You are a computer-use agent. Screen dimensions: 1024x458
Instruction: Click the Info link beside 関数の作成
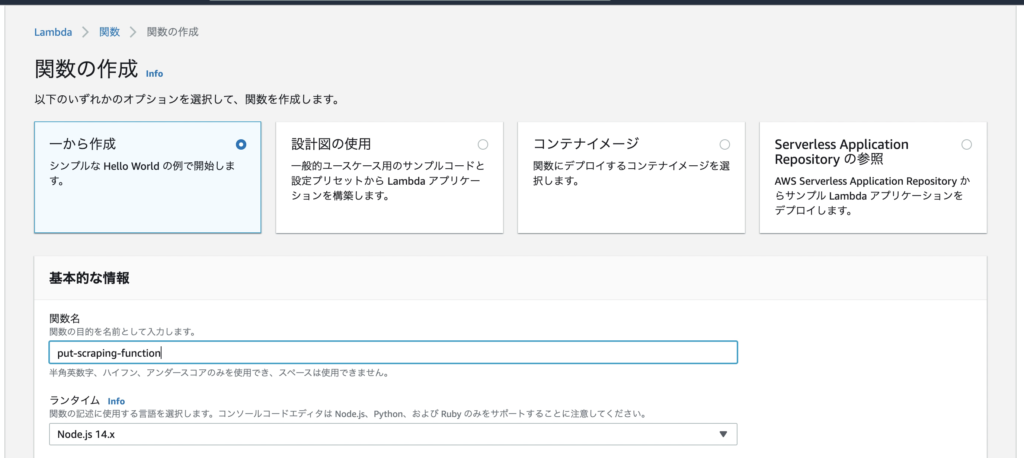tap(154, 73)
